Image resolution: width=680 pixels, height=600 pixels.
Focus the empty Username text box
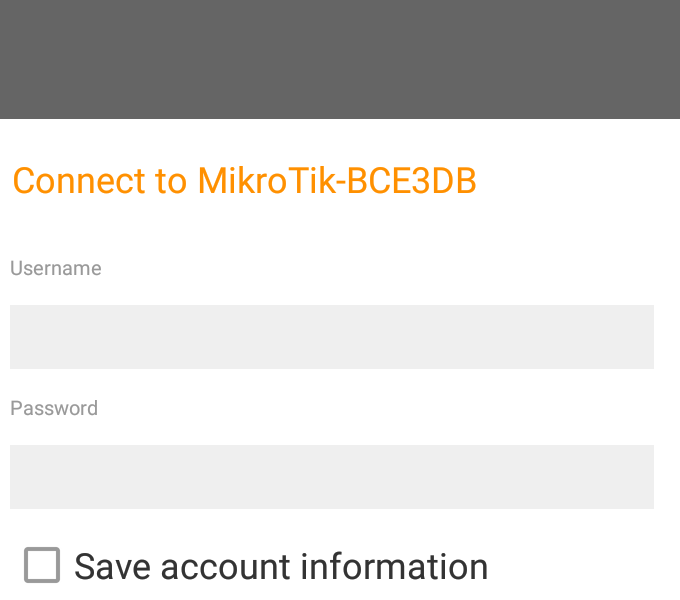point(332,337)
